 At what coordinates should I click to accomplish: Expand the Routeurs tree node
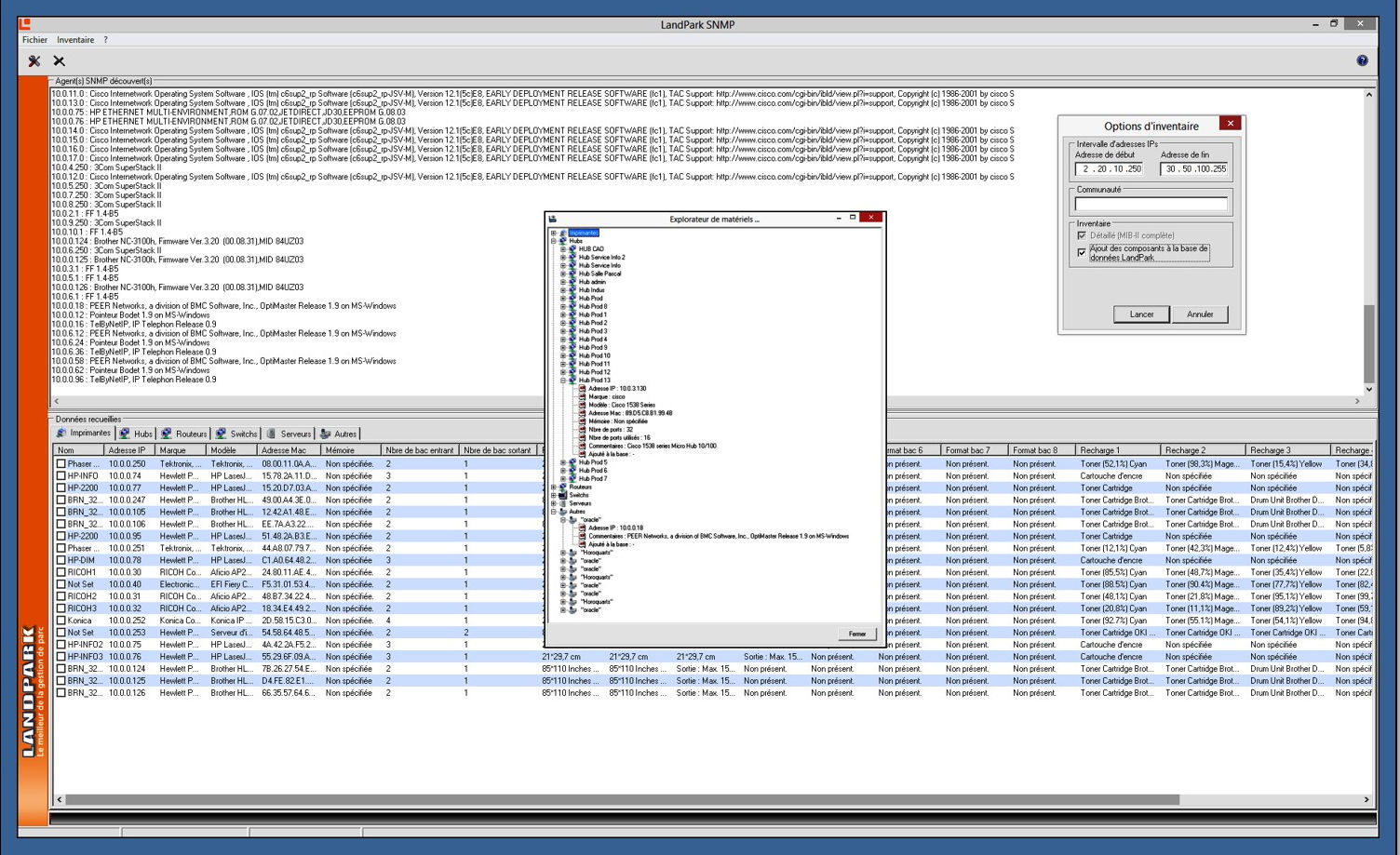(x=553, y=487)
